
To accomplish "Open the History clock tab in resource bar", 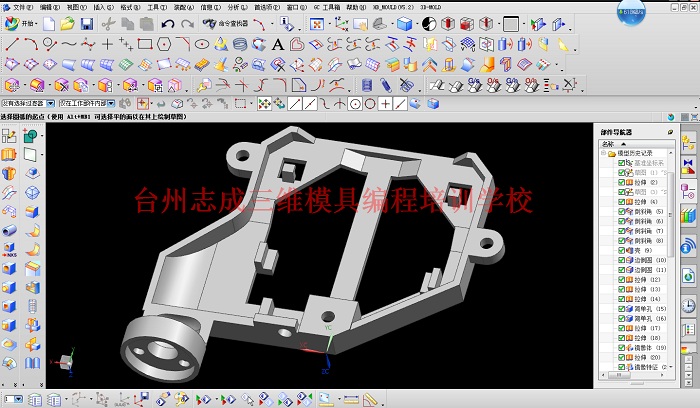I will (x=688, y=306).
